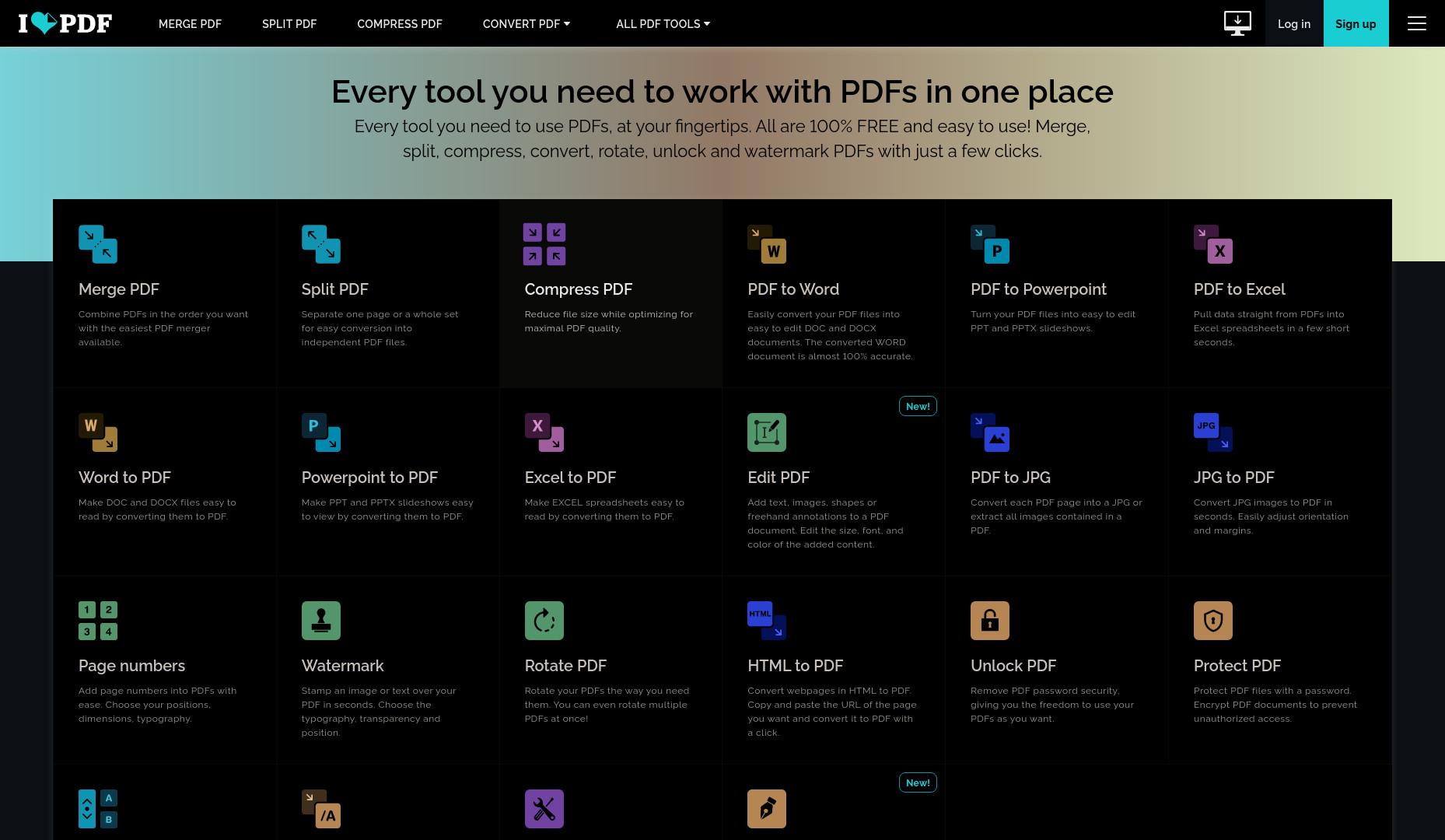Image resolution: width=1445 pixels, height=840 pixels.
Task: Click the Log in button
Action: [x=1294, y=23]
